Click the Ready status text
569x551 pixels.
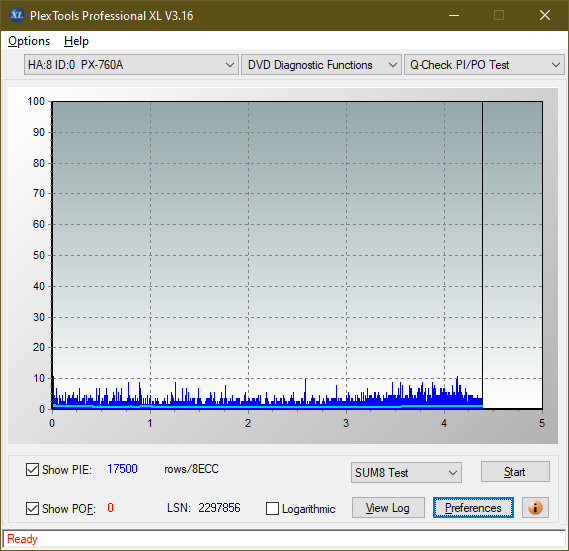(22, 539)
